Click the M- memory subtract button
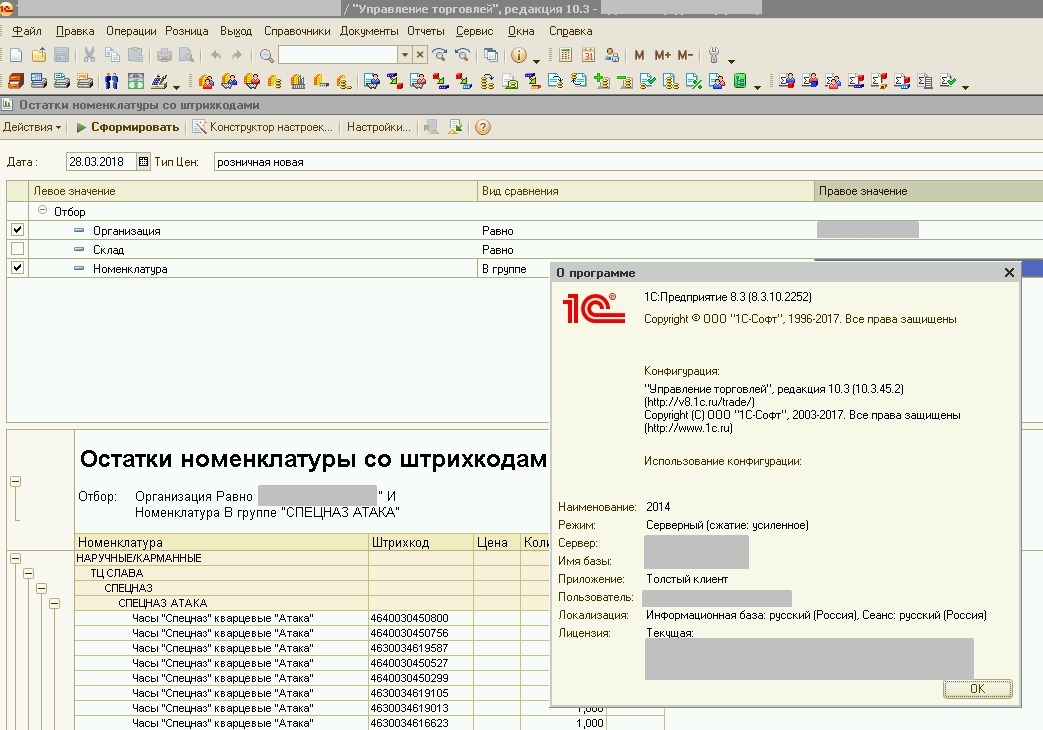The height and width of the screenshot is (730, 1043). click(x=685, y=55)
